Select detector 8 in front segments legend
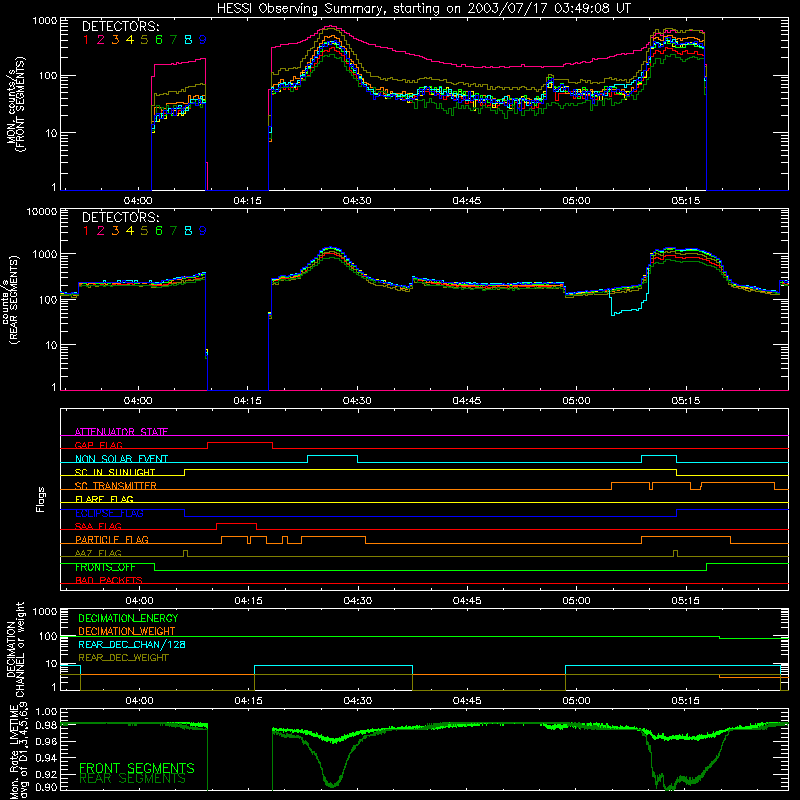This screenshot has width=800, height=800. click(188, 40)
